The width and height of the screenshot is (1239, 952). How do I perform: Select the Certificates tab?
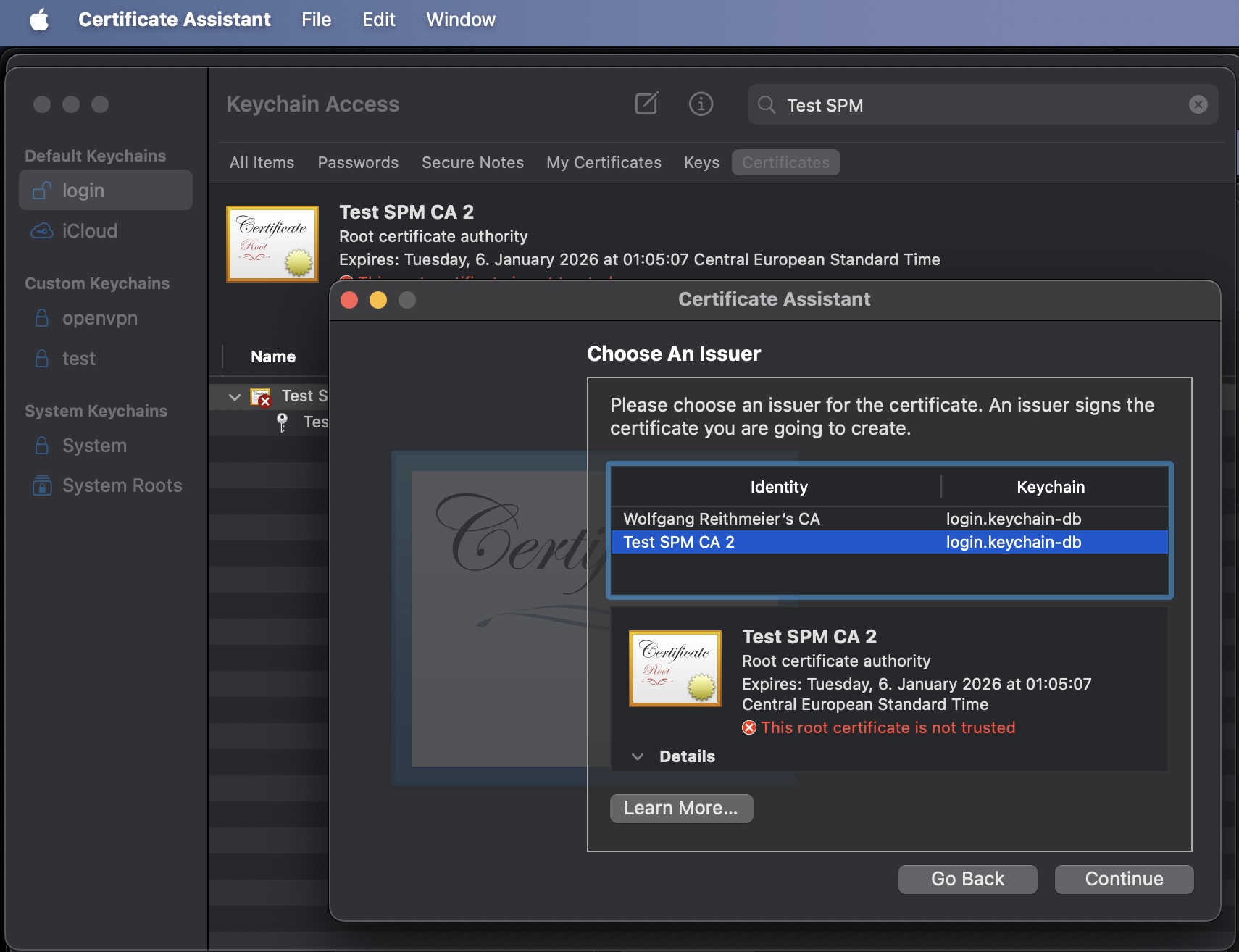(x=785, y=162)
